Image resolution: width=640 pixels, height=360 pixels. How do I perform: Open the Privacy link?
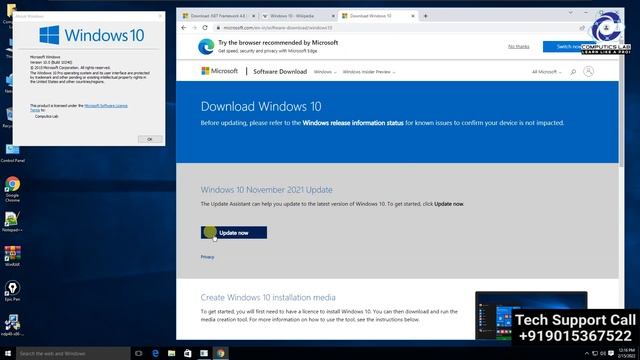pos(207,257)
